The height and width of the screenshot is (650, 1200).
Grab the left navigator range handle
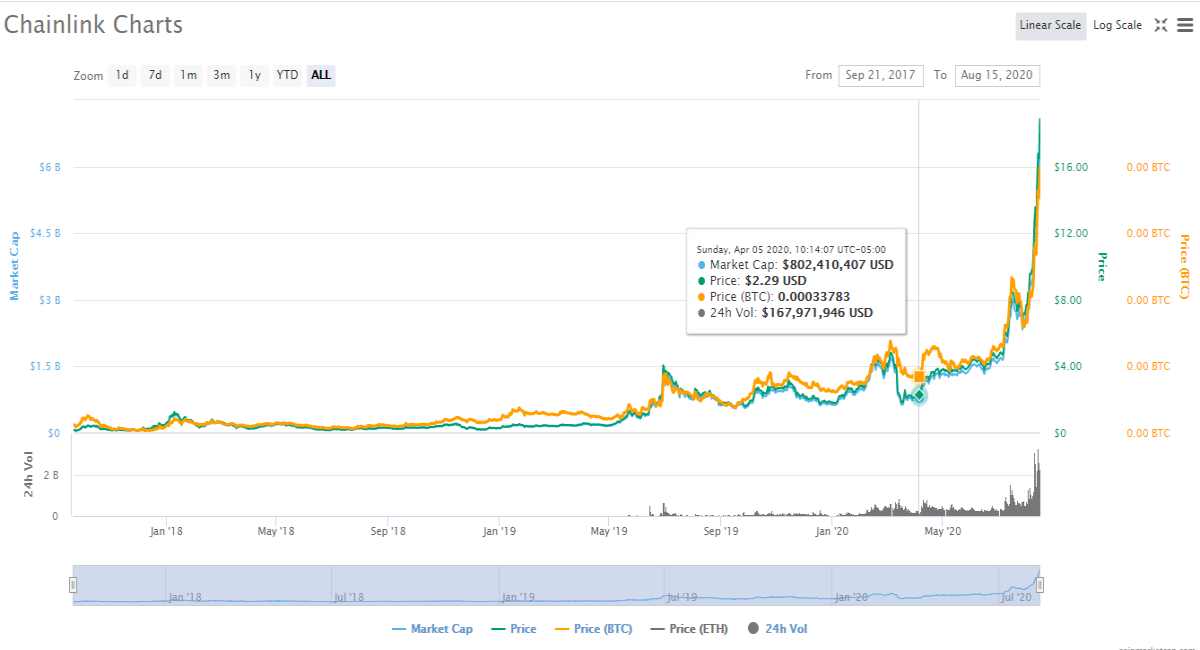pos(73,585)
